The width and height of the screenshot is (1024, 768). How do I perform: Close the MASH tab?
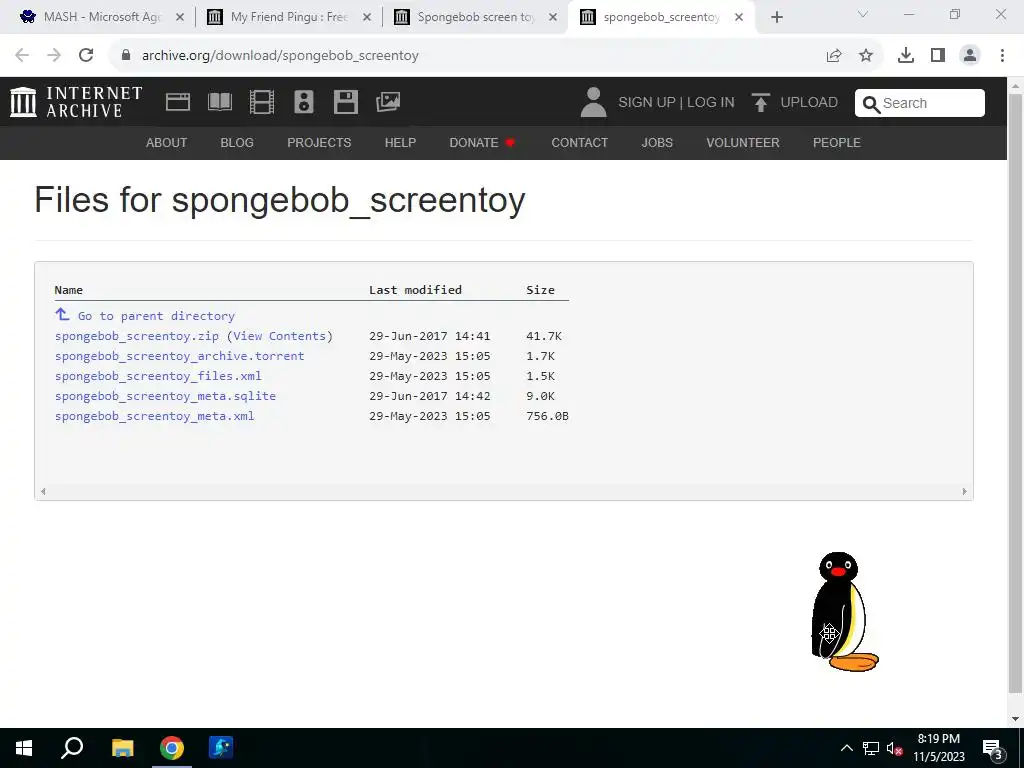point(180,17)
